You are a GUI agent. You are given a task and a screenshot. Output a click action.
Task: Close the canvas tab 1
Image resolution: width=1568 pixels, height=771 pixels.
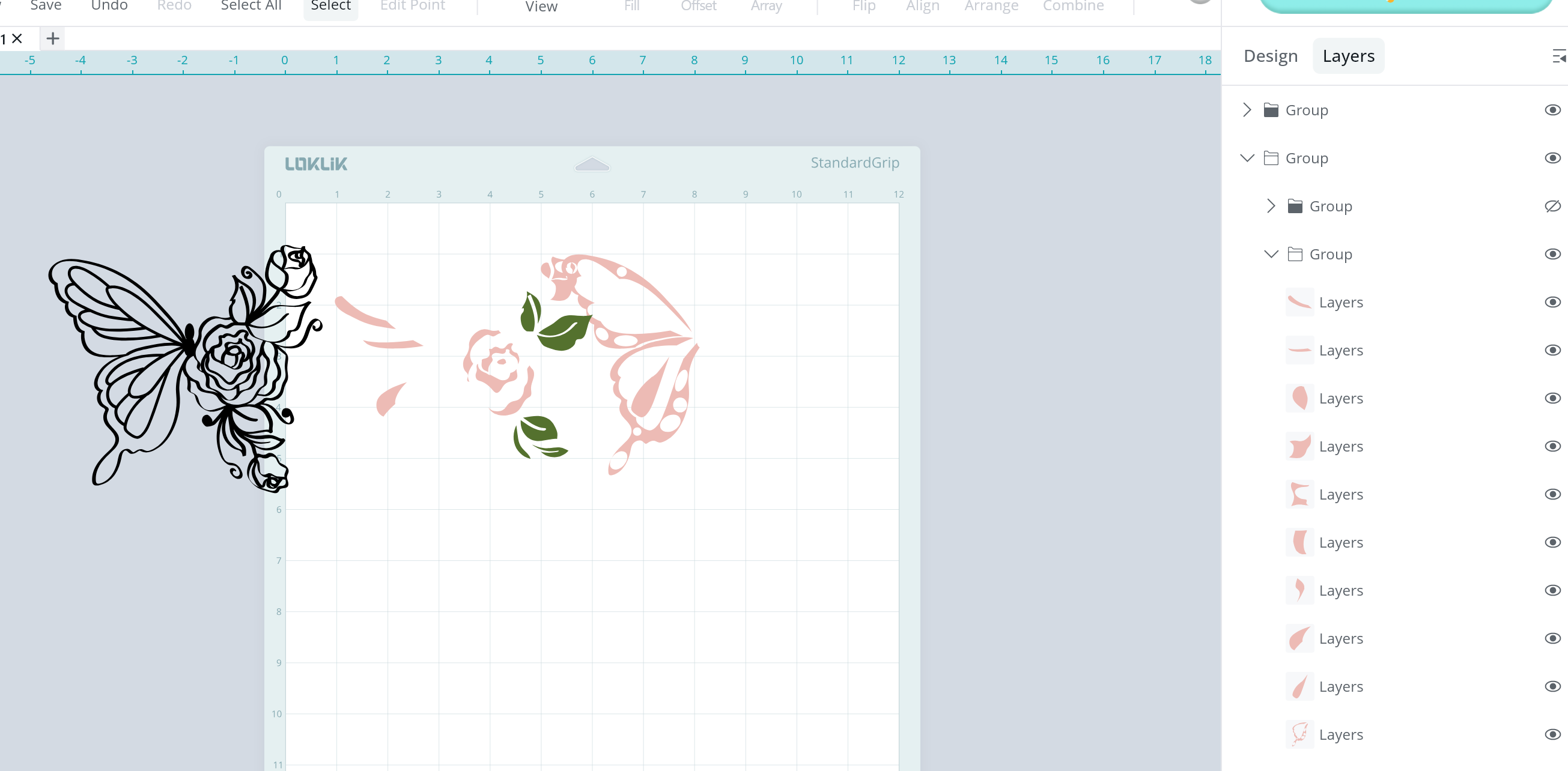pyautogui.click(x=17, y=39)
